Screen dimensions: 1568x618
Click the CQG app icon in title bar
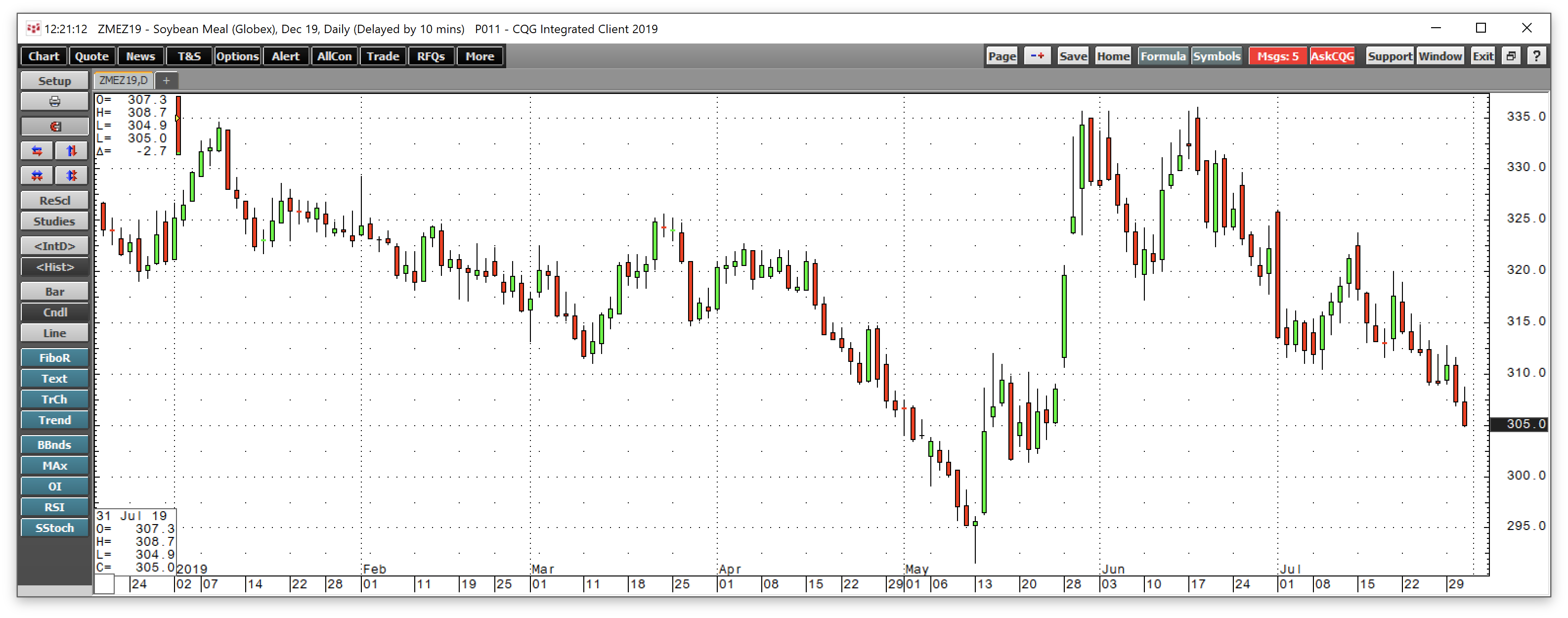pos(33,29)
